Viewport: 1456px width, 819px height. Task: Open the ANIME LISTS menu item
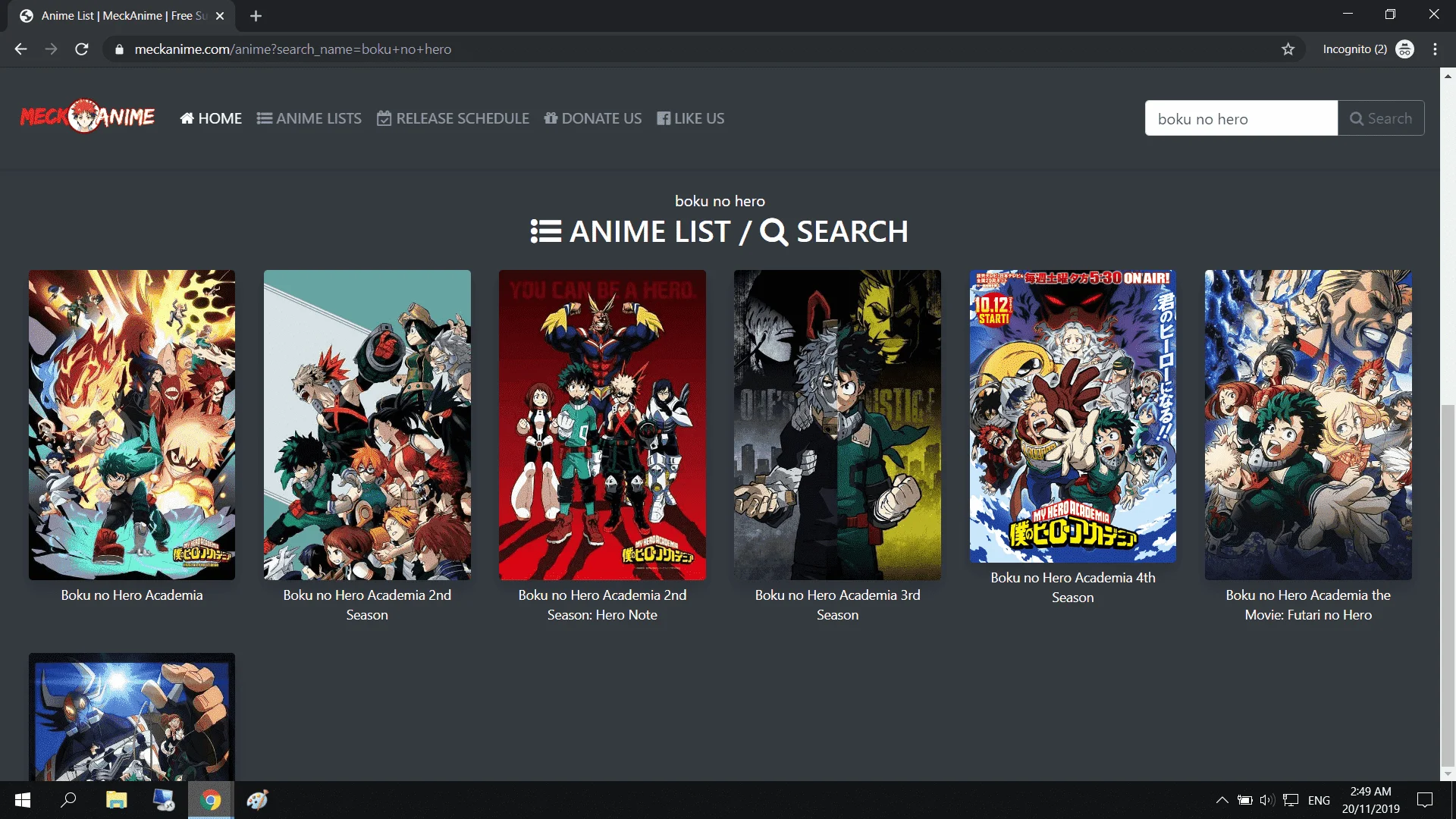tap(309, 118)
